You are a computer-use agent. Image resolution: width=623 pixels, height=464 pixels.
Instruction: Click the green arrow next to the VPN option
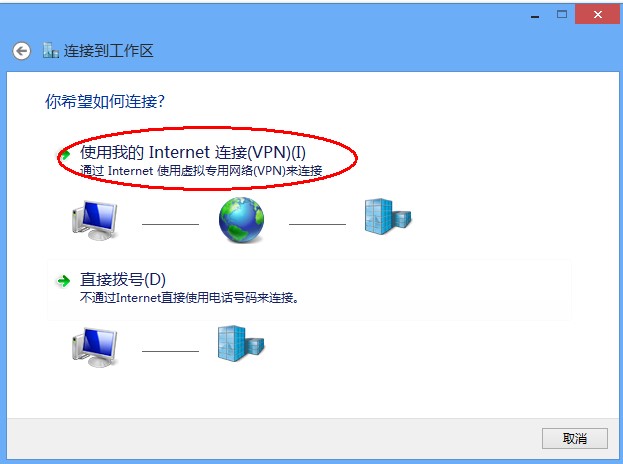65,154
